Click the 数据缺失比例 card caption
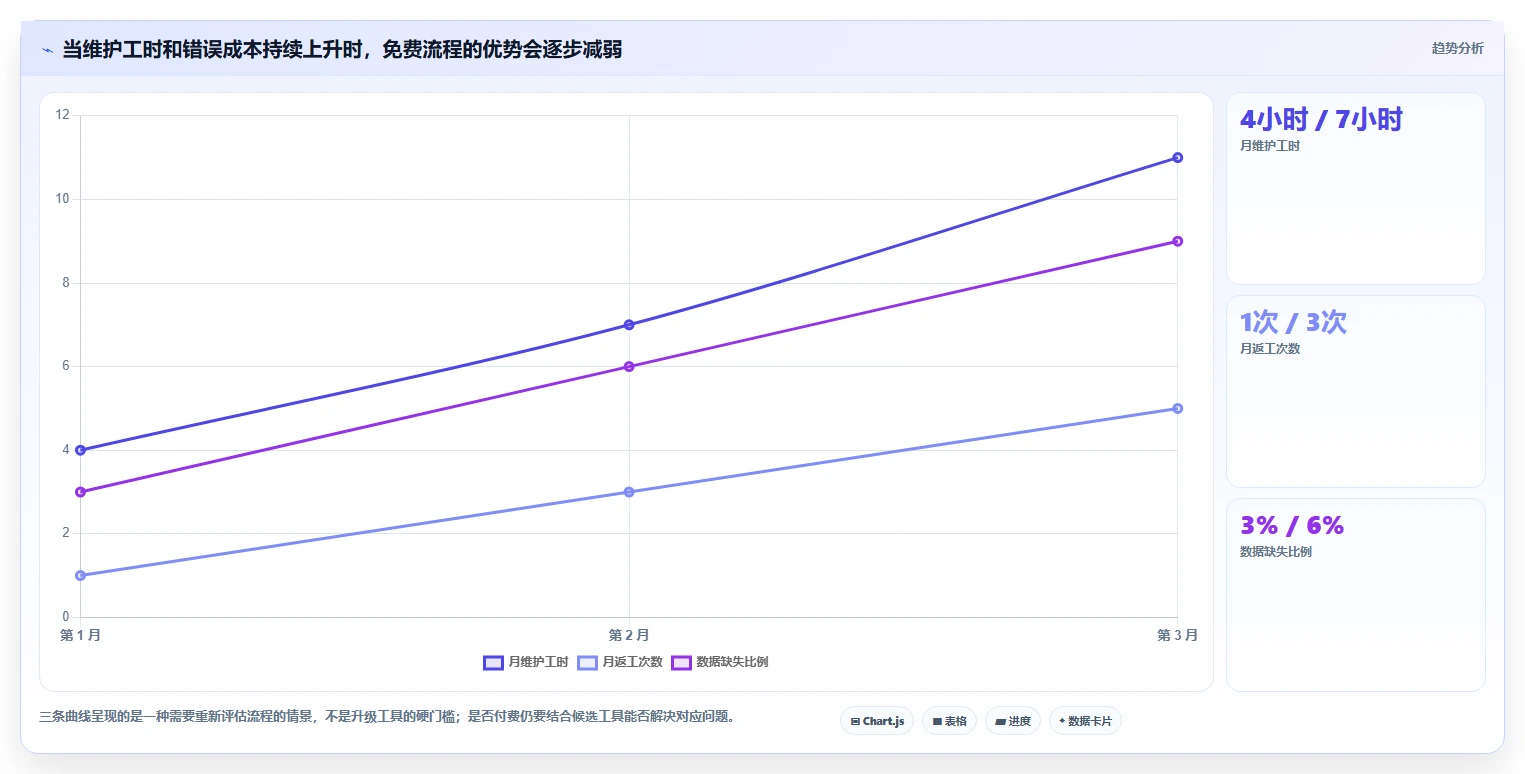Viewport: 1525px width, 774px height. click(1276, 552)
